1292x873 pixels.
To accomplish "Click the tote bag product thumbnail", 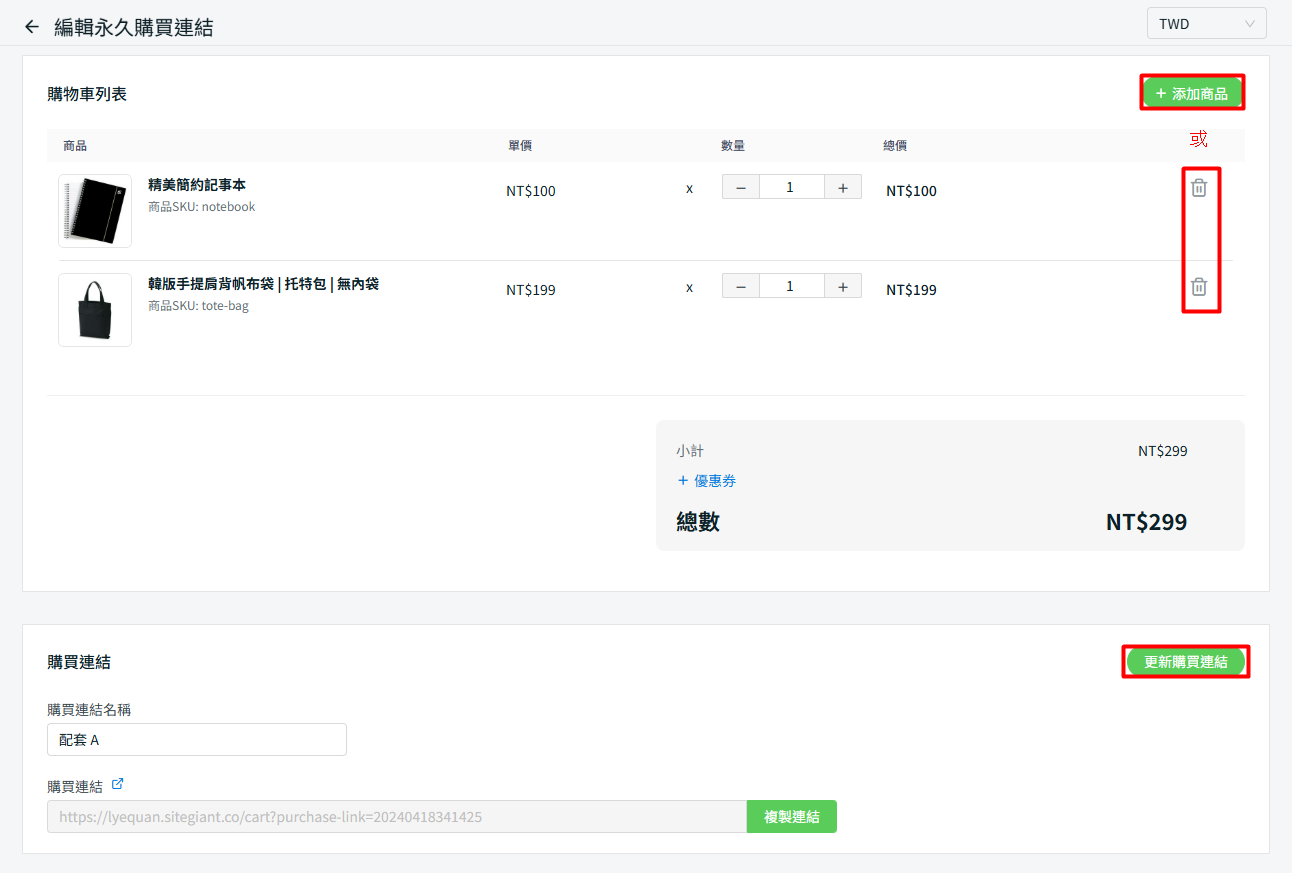I will pos(95,310).
